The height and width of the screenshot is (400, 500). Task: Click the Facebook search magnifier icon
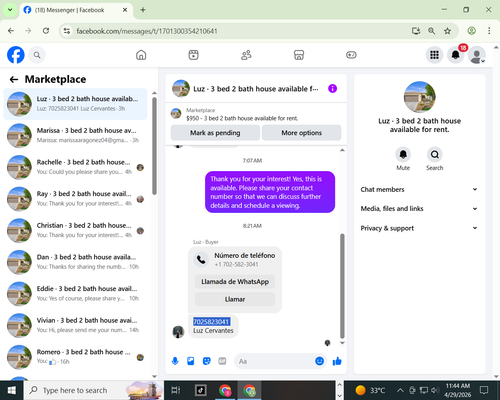(x=37, y=55)
